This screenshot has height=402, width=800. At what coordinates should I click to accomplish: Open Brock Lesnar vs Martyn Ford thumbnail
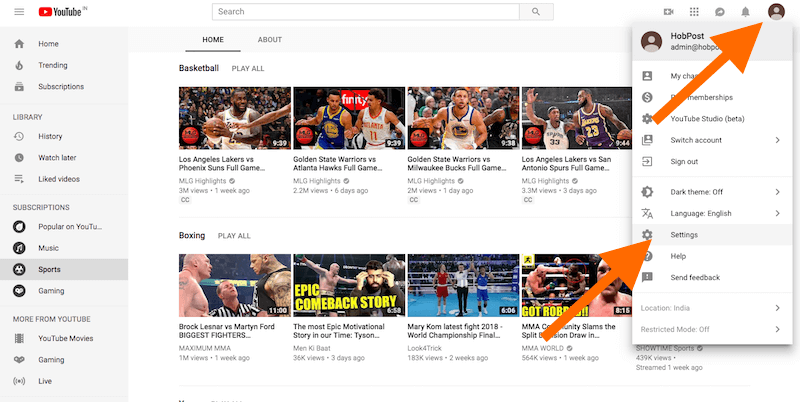click(x=235, y=285)
